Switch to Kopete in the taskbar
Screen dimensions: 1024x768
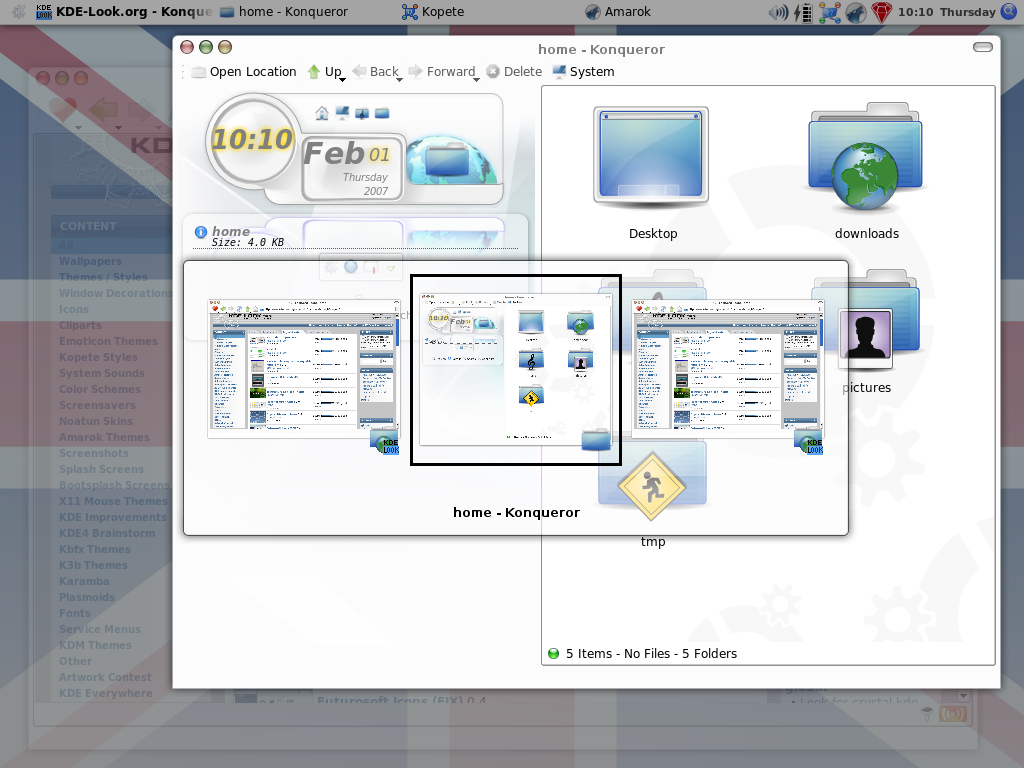[432, 12]
